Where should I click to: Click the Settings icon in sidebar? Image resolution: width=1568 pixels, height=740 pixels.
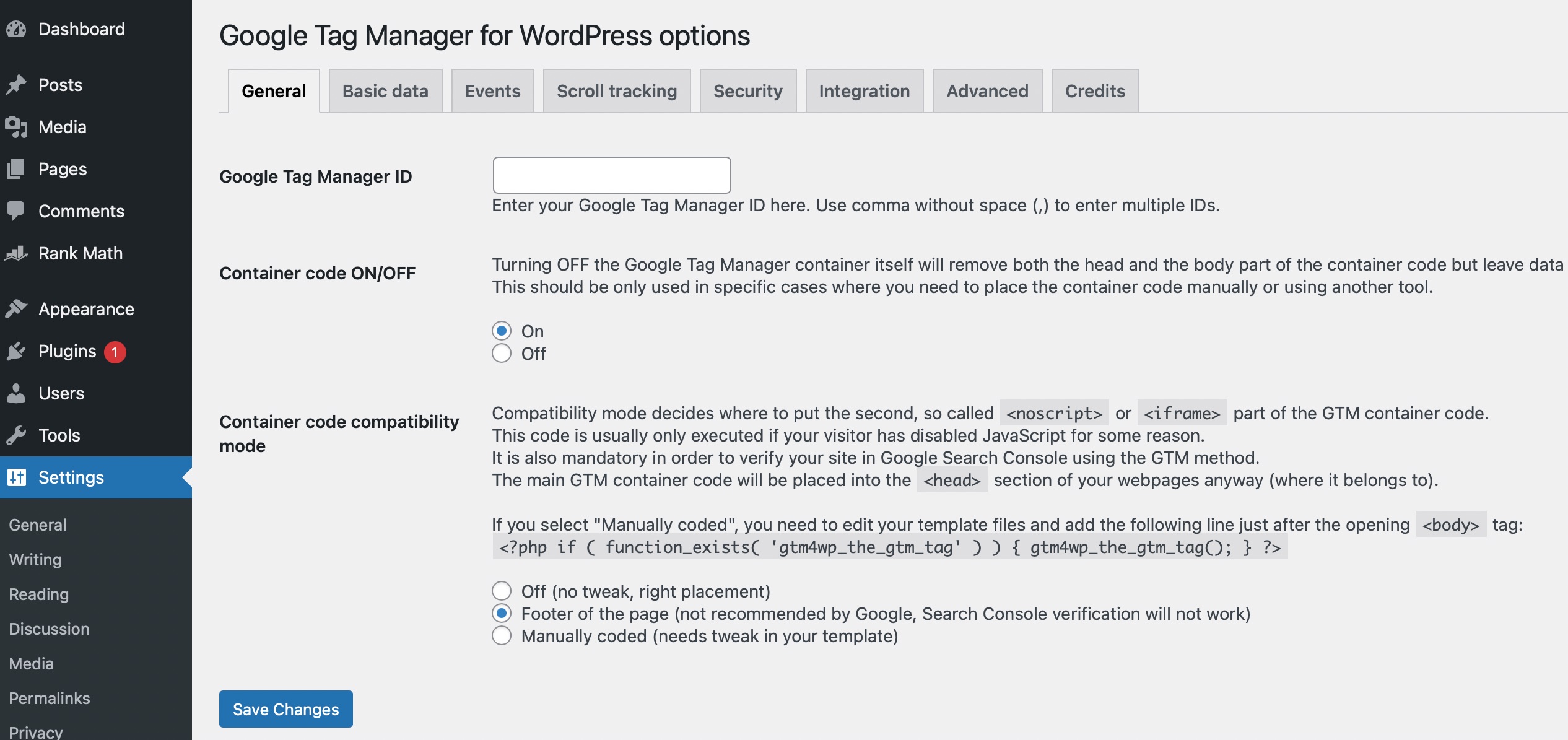(17, 477)
